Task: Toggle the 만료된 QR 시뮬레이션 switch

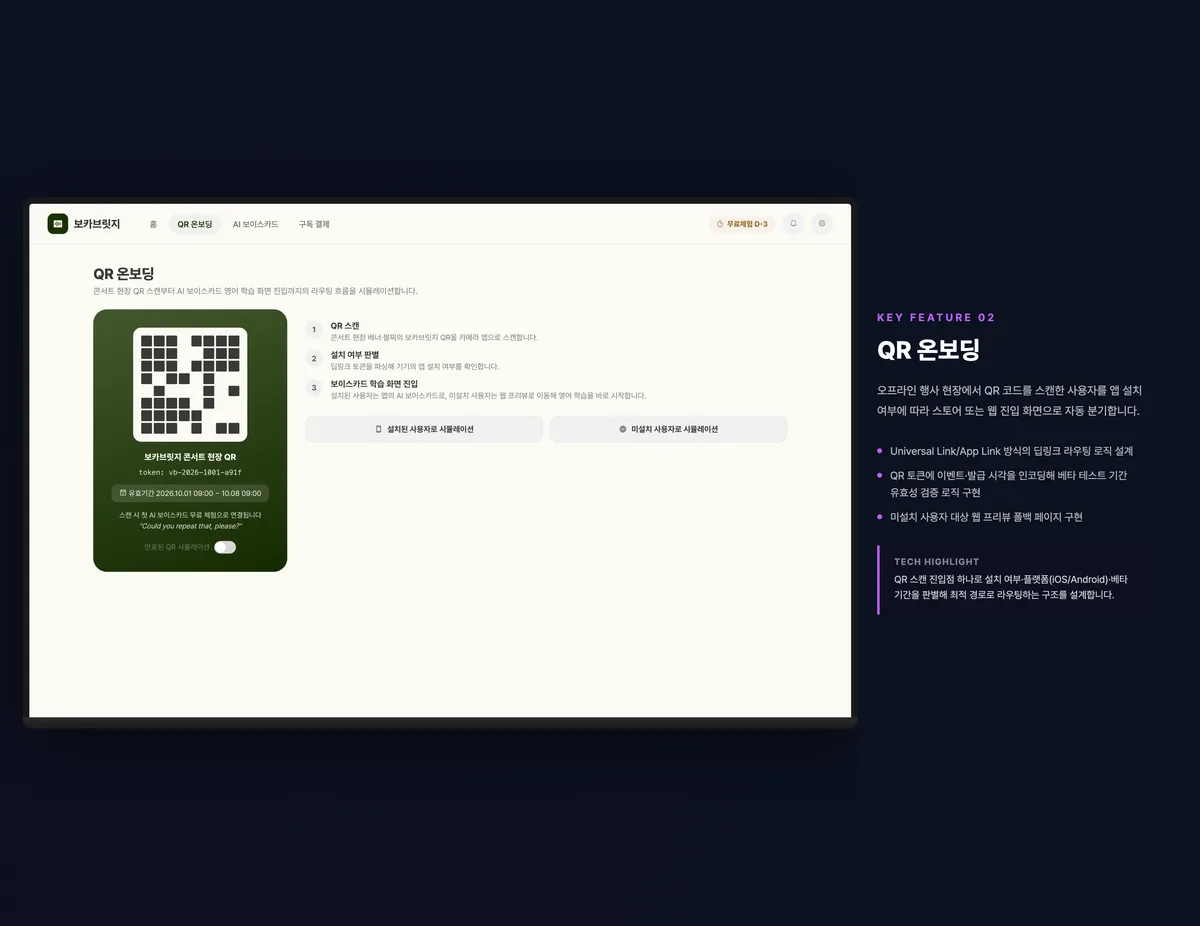Action: (225, 547)
